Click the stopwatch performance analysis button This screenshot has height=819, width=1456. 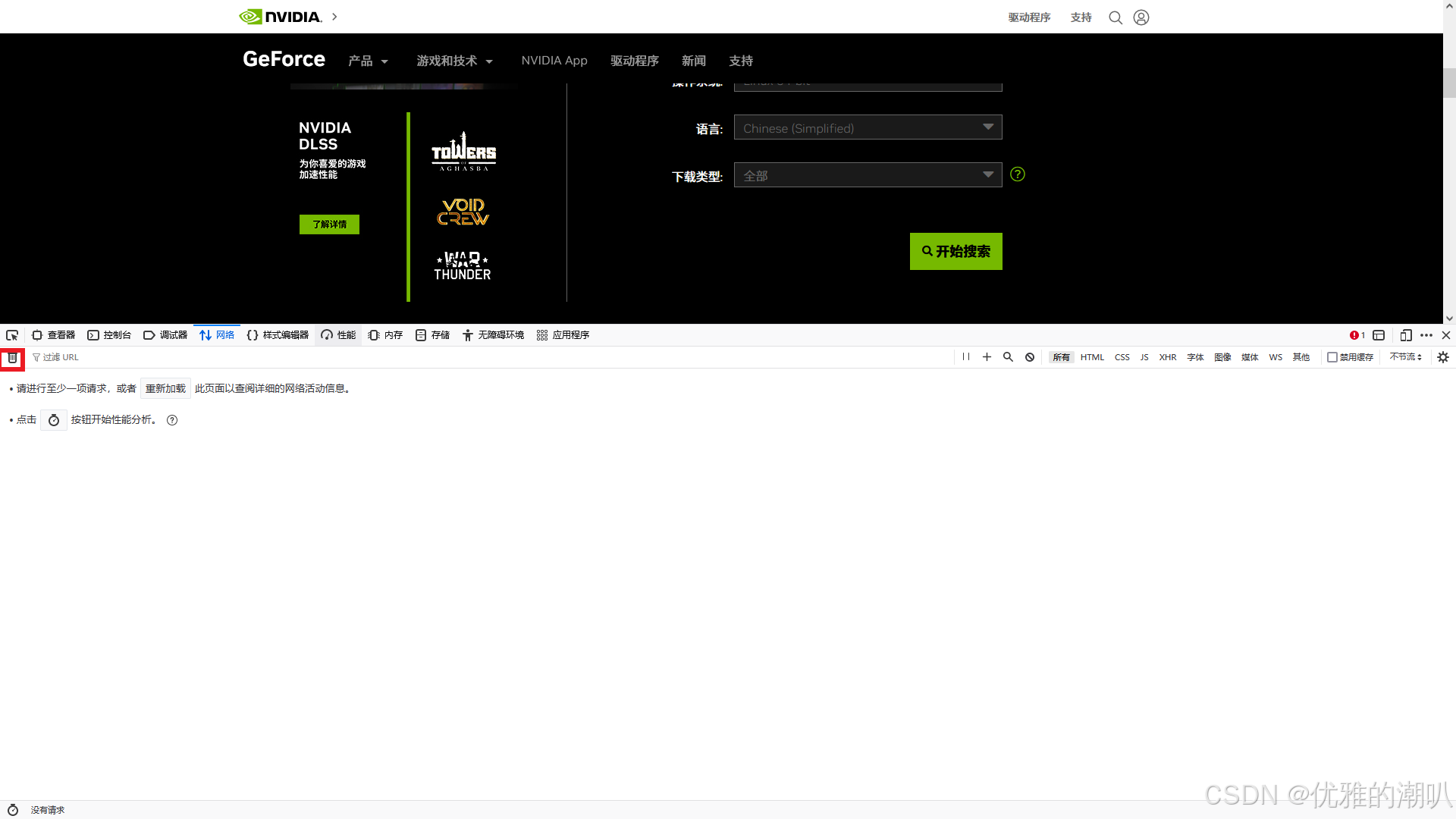[54, 420]
